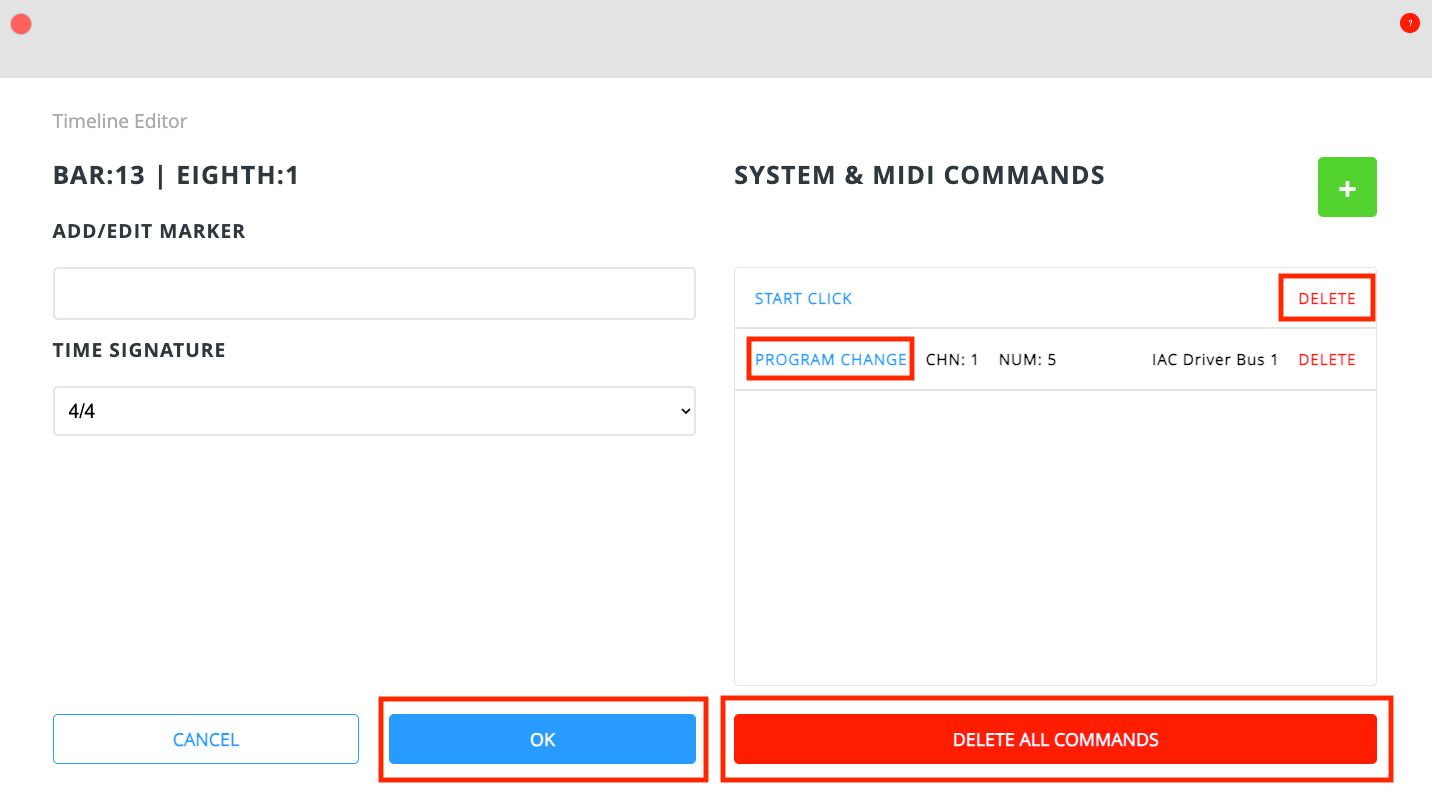
Task: Open the START CLICK command
Action: (803, 299)
